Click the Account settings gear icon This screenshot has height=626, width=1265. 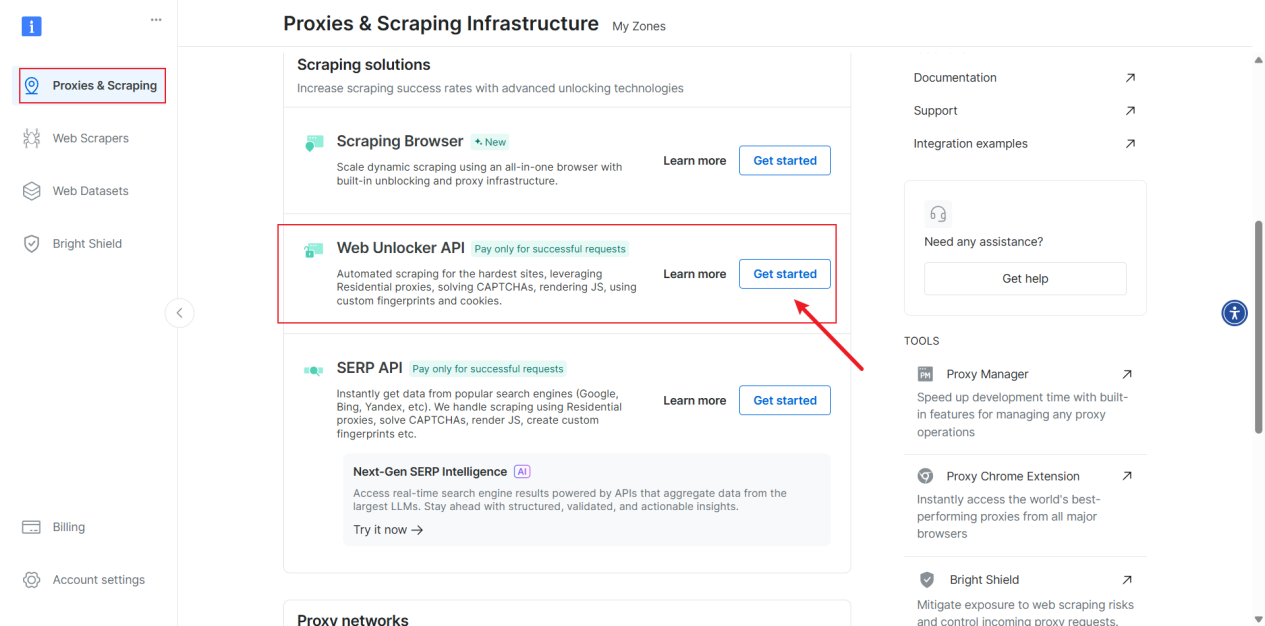click(32, 580)
